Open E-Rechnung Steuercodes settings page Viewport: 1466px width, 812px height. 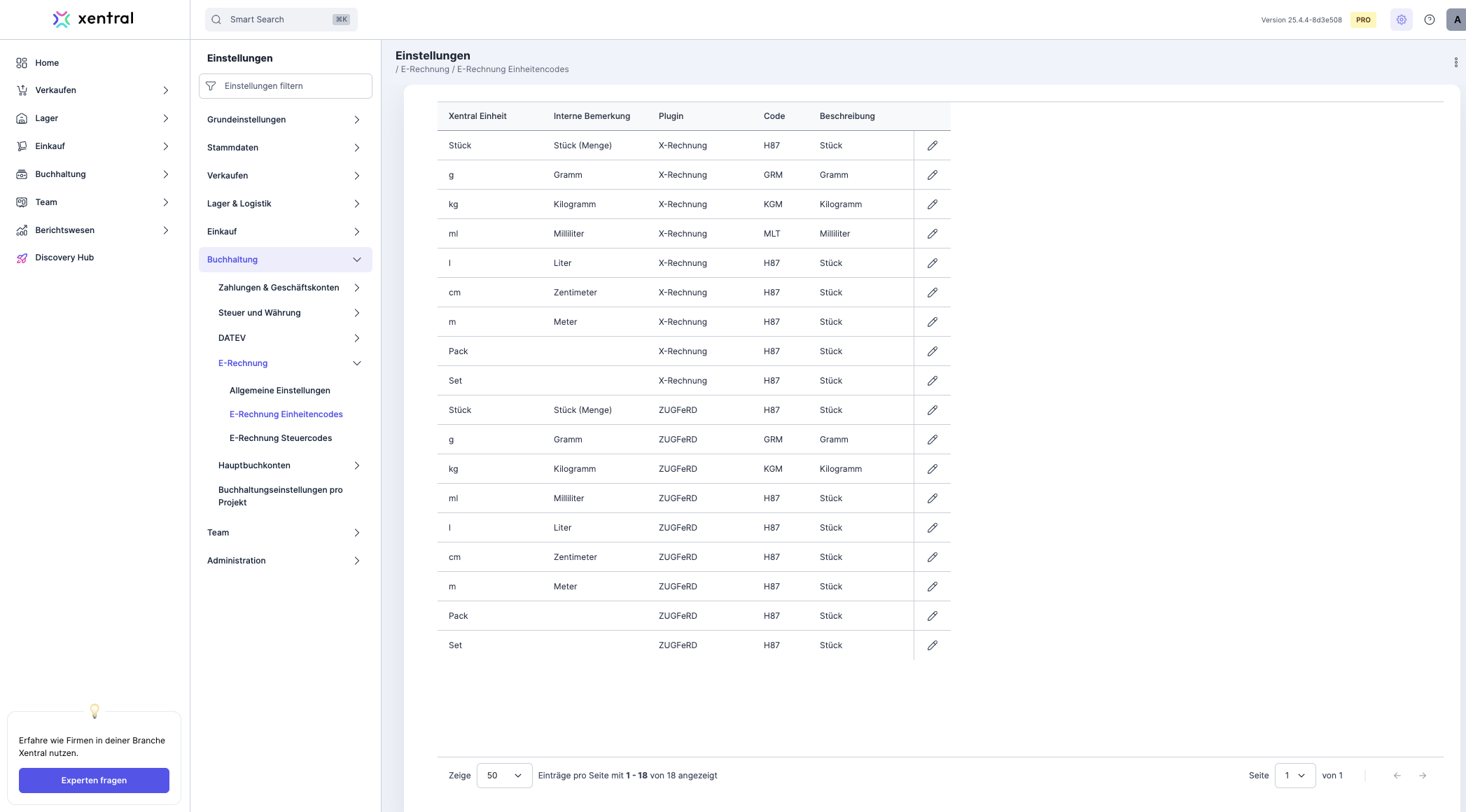(x=280, y=438)
